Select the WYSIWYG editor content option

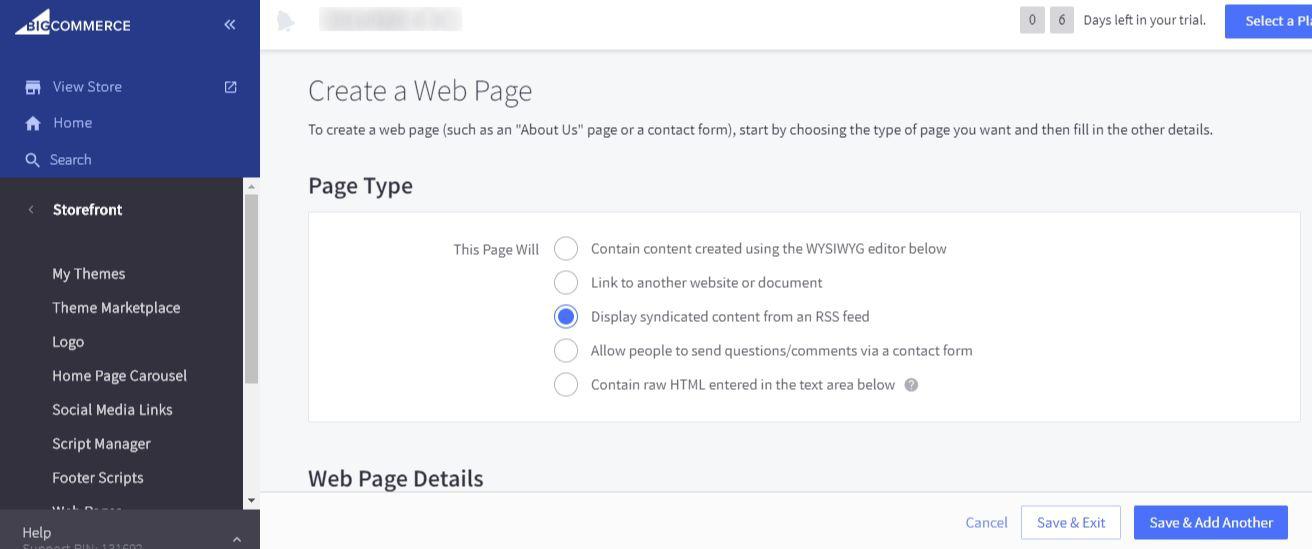click(x=566, y=249)
